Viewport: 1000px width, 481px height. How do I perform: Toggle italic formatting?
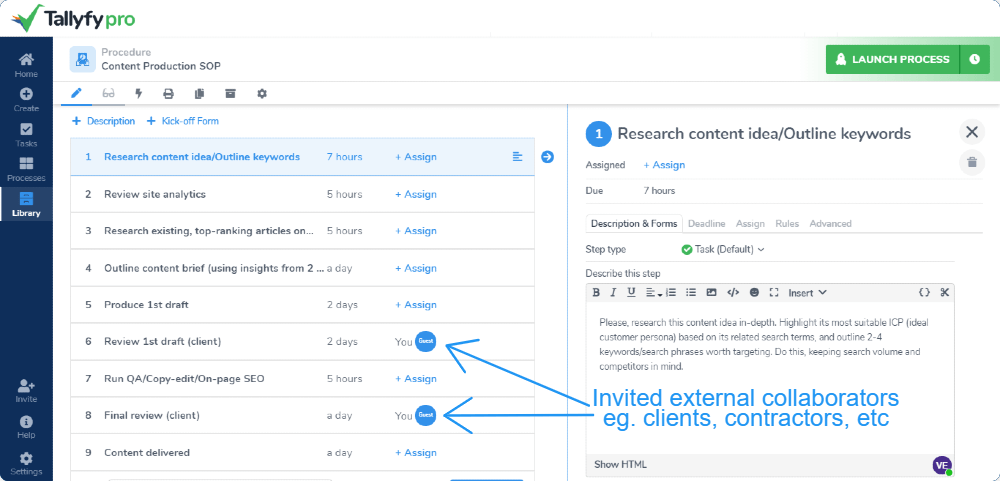tap(614, 293)
